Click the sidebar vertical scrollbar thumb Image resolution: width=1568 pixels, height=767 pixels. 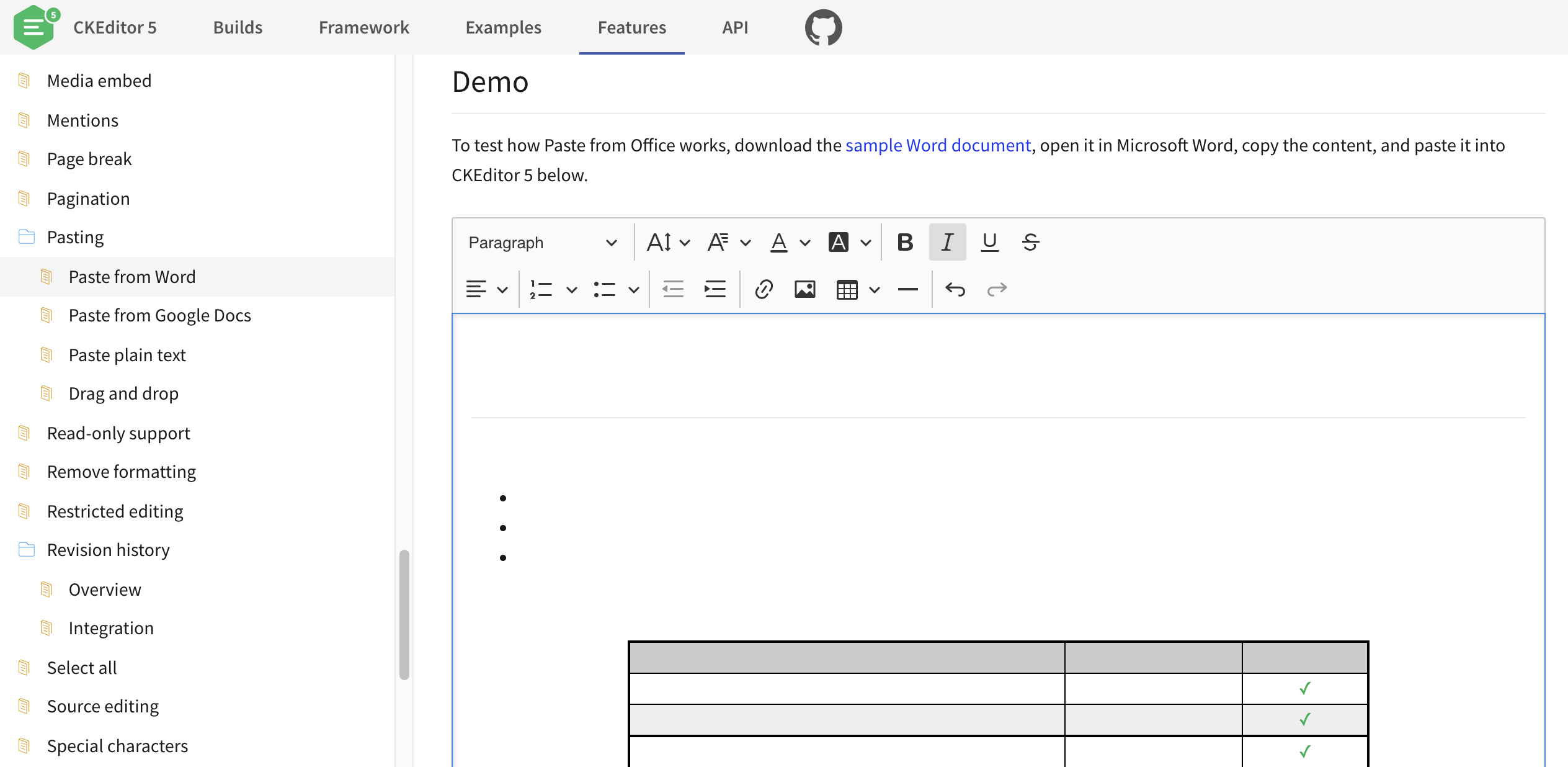404,614
